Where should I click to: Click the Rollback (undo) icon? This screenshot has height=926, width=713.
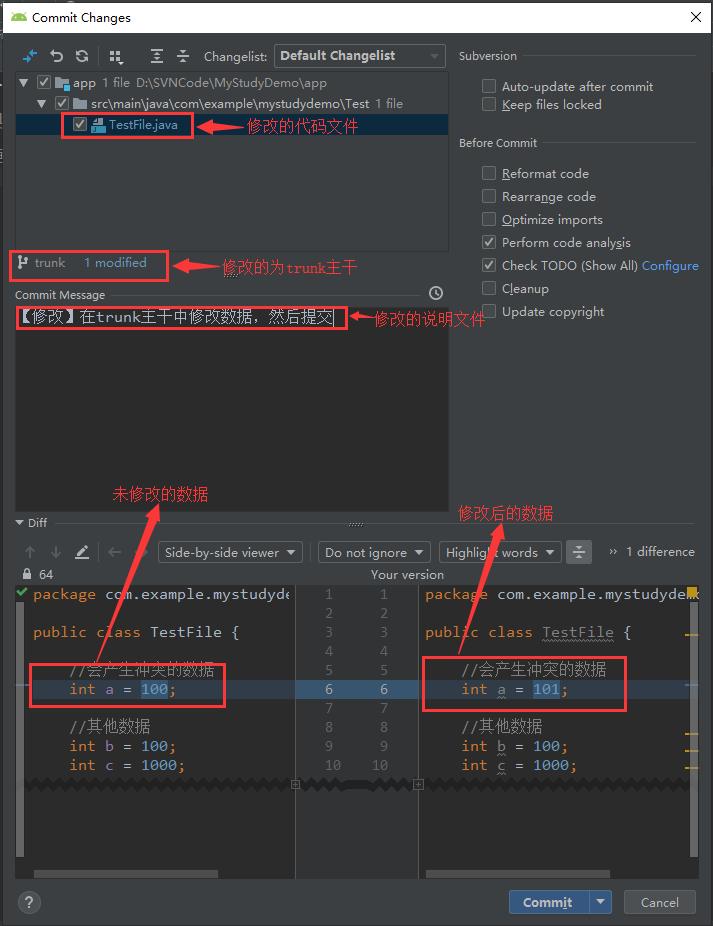(x=56, y=56)
